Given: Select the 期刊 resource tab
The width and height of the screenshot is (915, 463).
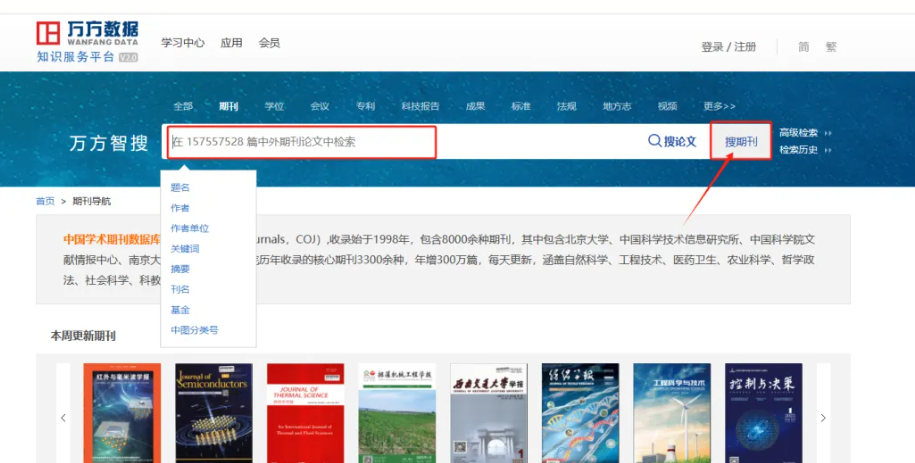Looking at the screenshot, I should click(x=228, y=106).
